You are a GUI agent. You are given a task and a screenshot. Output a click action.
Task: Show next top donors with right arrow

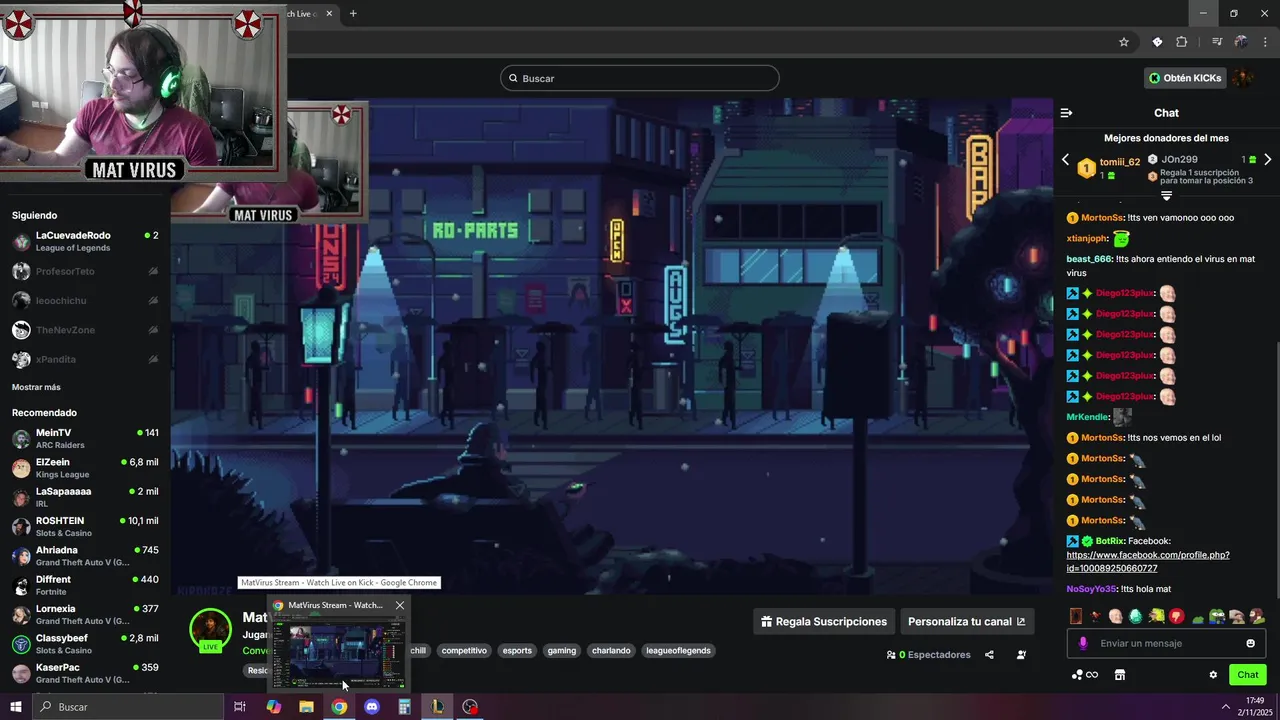tap(1267, 160)
